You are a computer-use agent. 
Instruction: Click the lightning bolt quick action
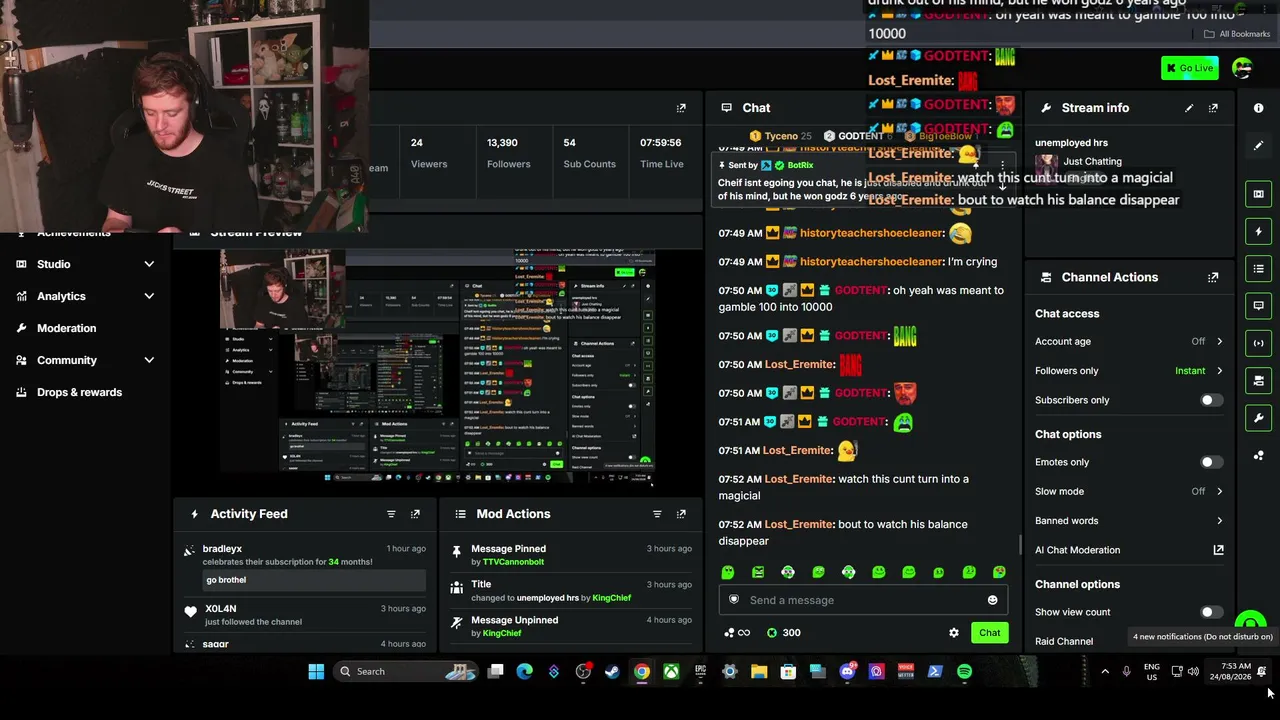tap(1259, 231)
